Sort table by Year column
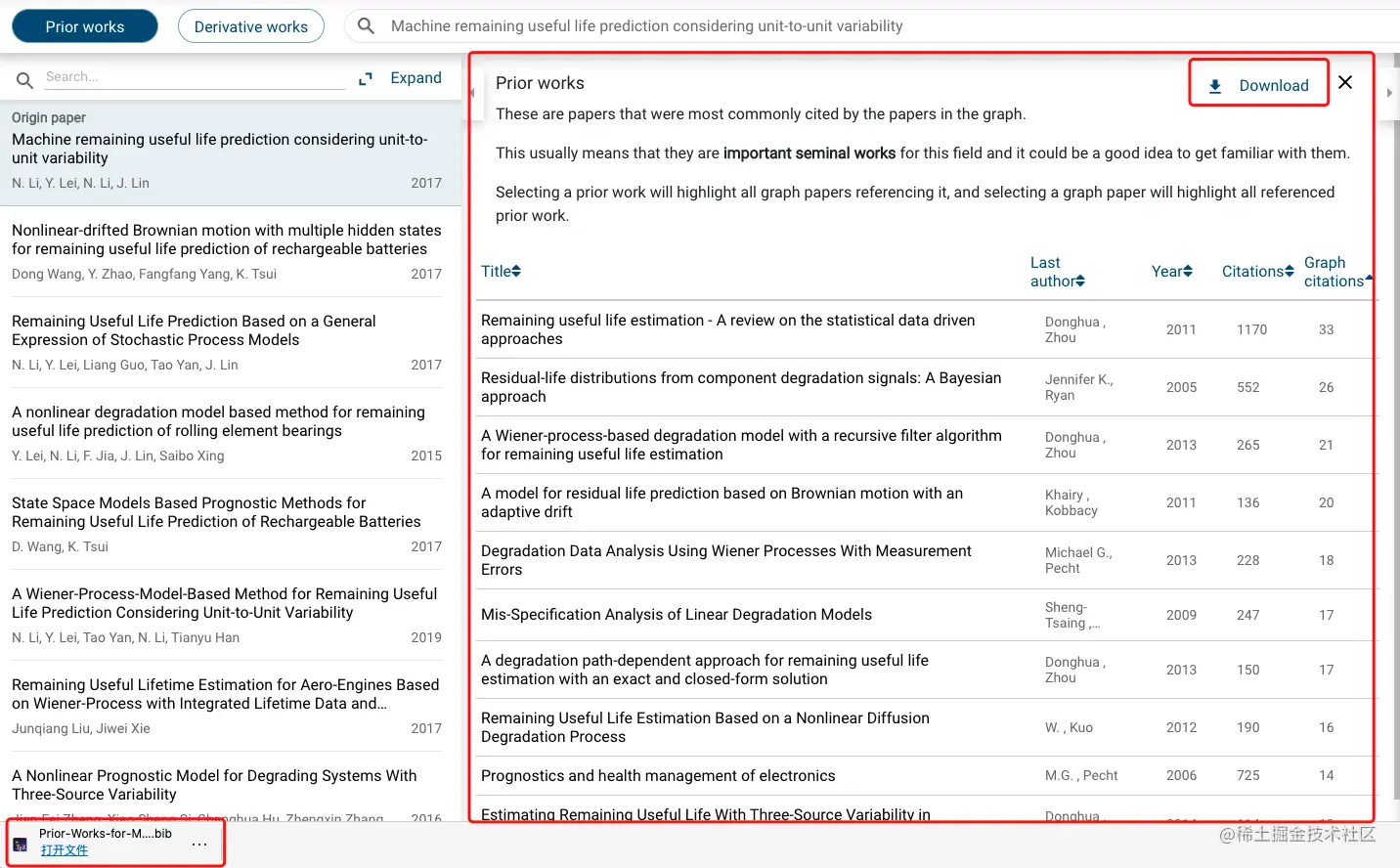This screenshot has width=1400, height=868. [1172, 271]
